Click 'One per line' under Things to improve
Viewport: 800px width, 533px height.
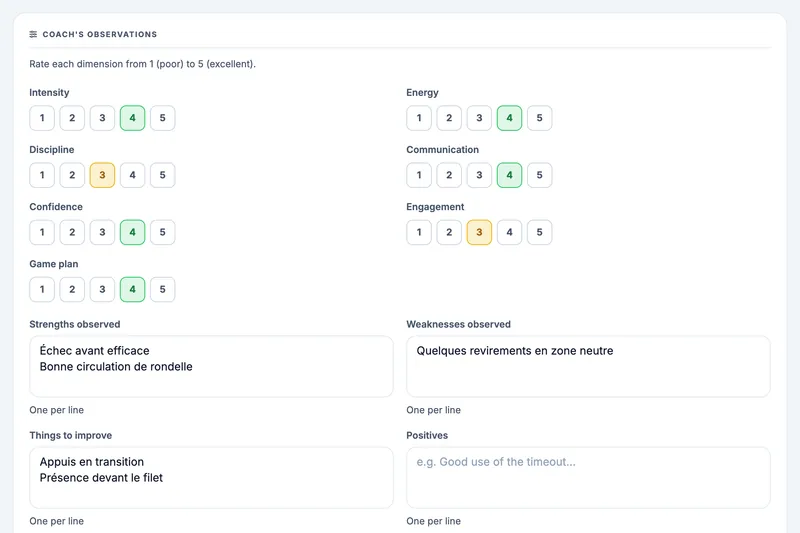[x=56, y=521]
